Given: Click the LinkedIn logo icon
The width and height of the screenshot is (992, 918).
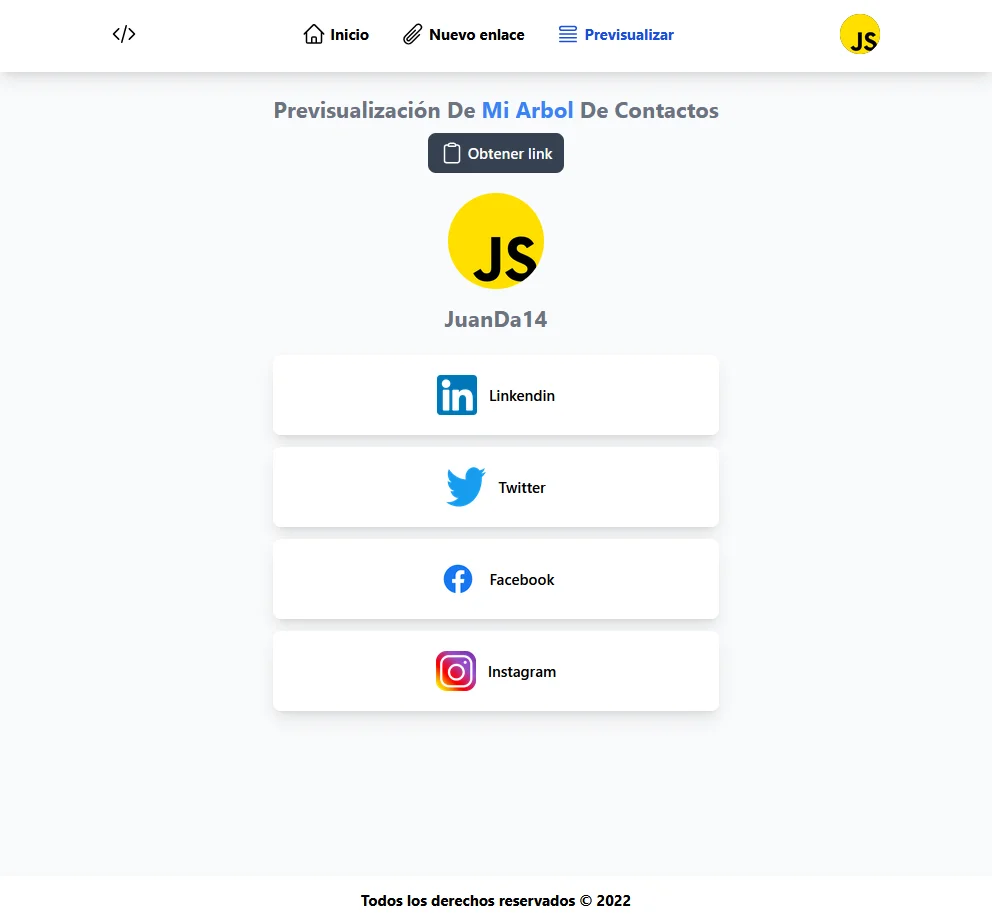Looking at the screenshot, I should pyautogui.click(x=457, y=395).
